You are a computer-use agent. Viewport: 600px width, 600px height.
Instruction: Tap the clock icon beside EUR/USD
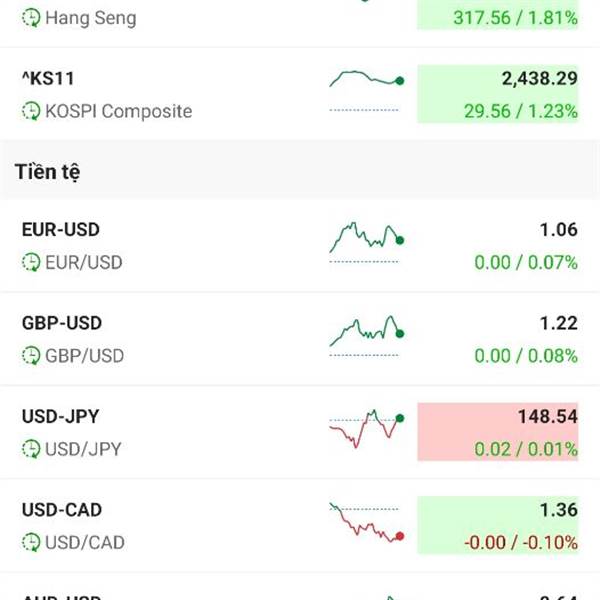click(31, 262)
